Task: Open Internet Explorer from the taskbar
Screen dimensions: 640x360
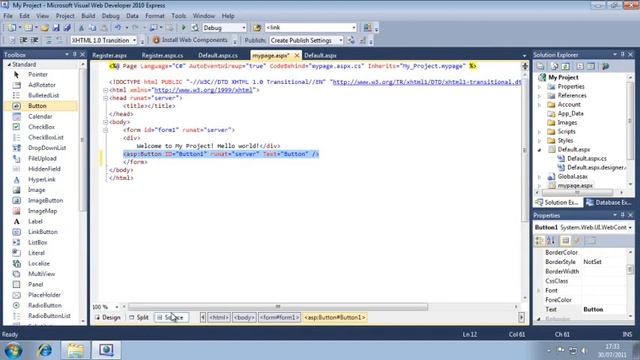Action: (x=44, y=350)
